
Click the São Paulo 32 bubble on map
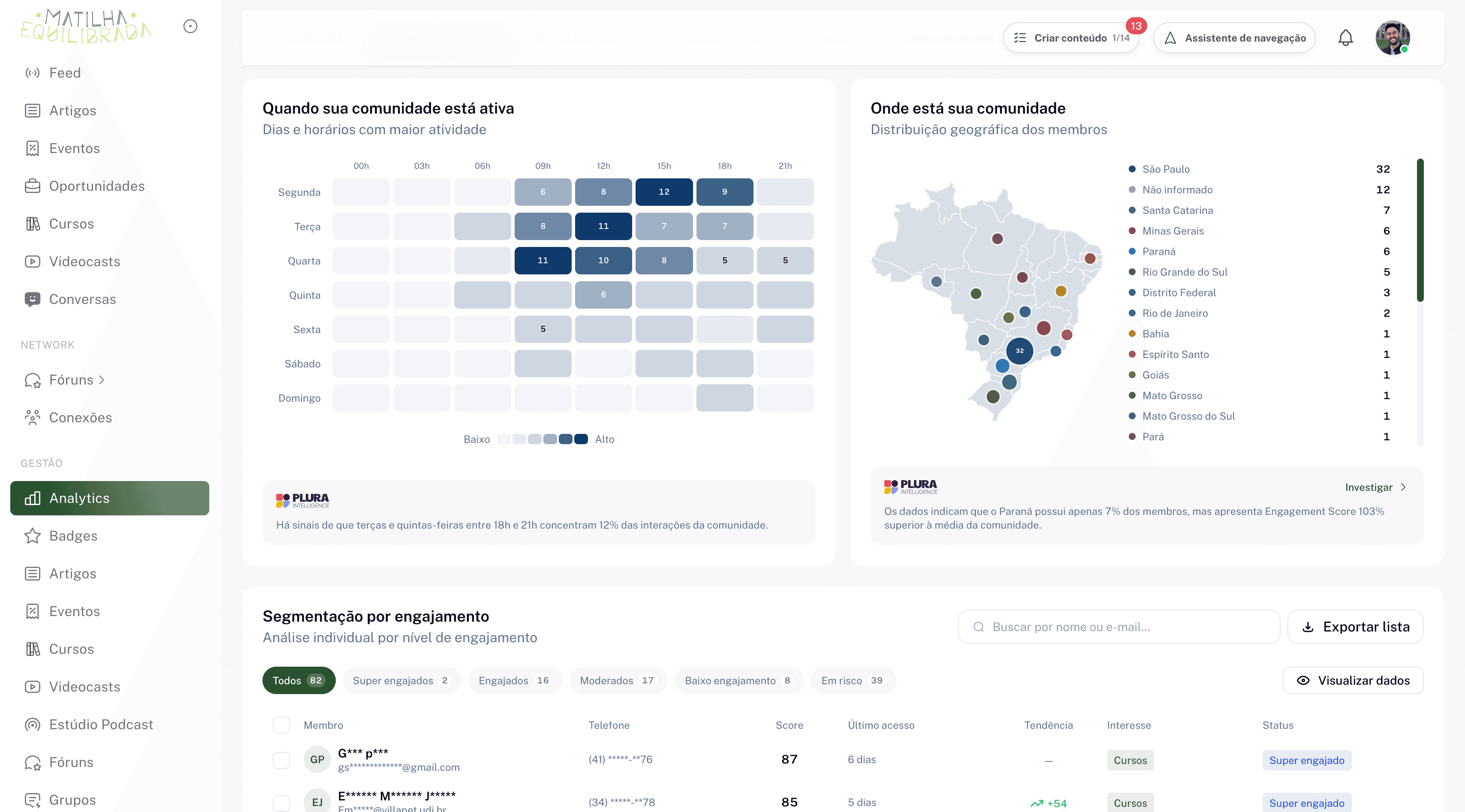coord(1019,351)
